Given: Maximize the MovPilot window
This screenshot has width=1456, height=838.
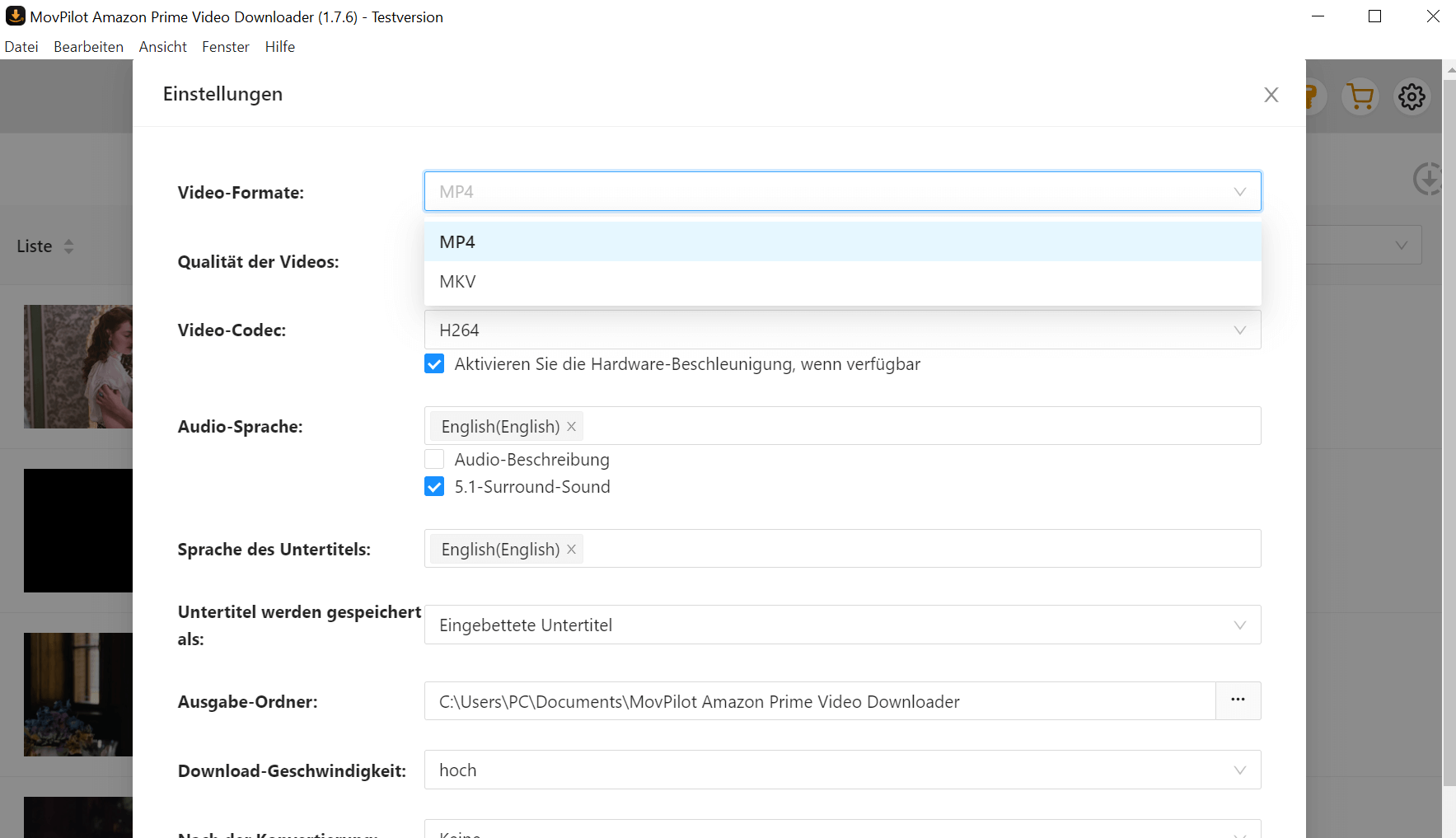Looking at the screenshot, I should tap(1374, 16).
